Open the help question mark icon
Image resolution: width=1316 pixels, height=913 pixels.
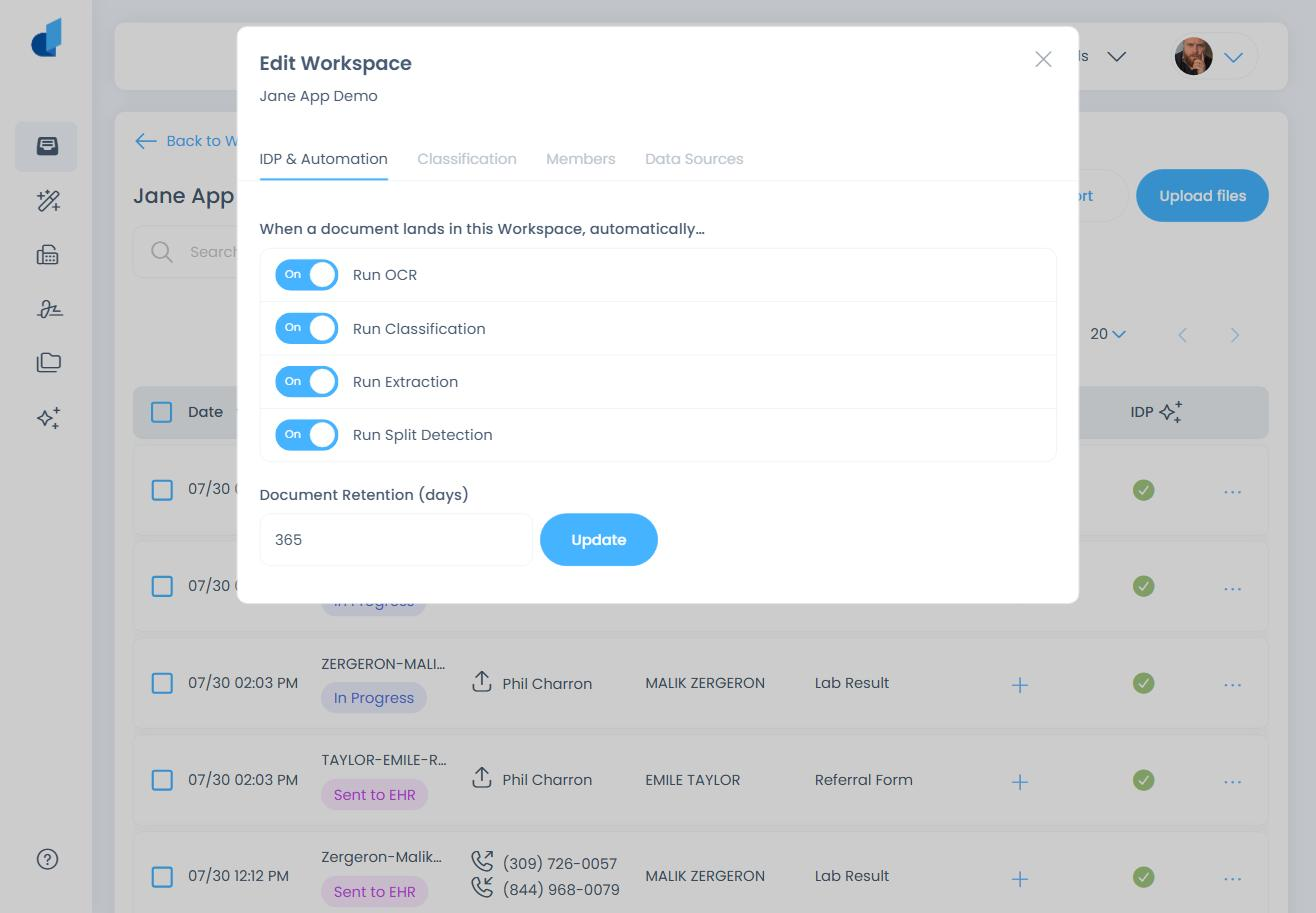[47, 859]
